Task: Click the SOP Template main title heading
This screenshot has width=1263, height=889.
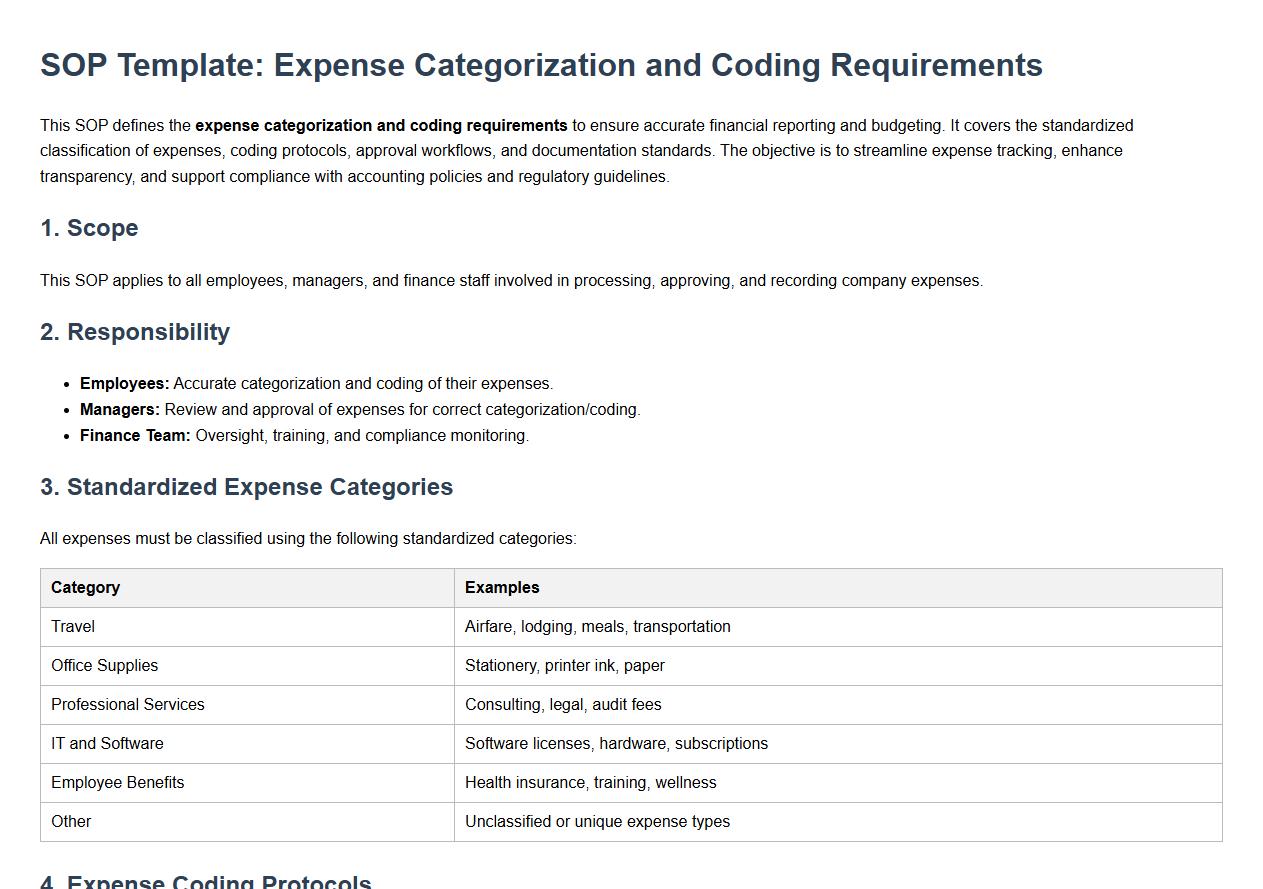Action: [x=541, y=65]
